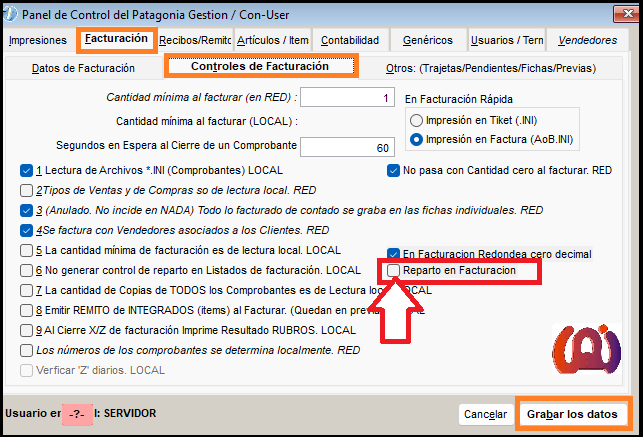Viewport: 643px width, 437px height.
Task: Enable cantidad de Copias de TODOS checkbox
Action: coord(26,291)
